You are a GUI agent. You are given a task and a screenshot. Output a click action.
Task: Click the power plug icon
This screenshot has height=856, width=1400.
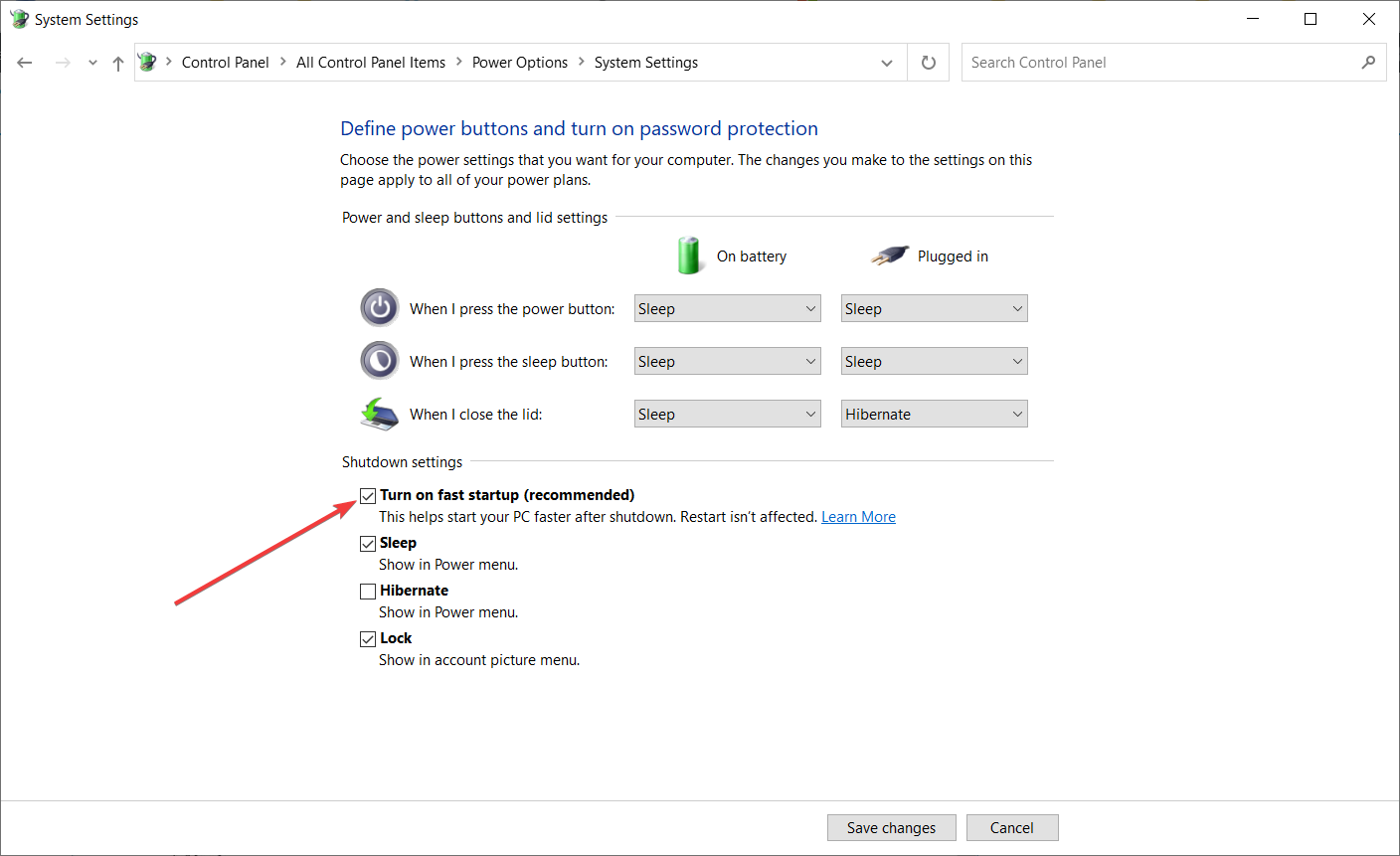coord(890,256)
